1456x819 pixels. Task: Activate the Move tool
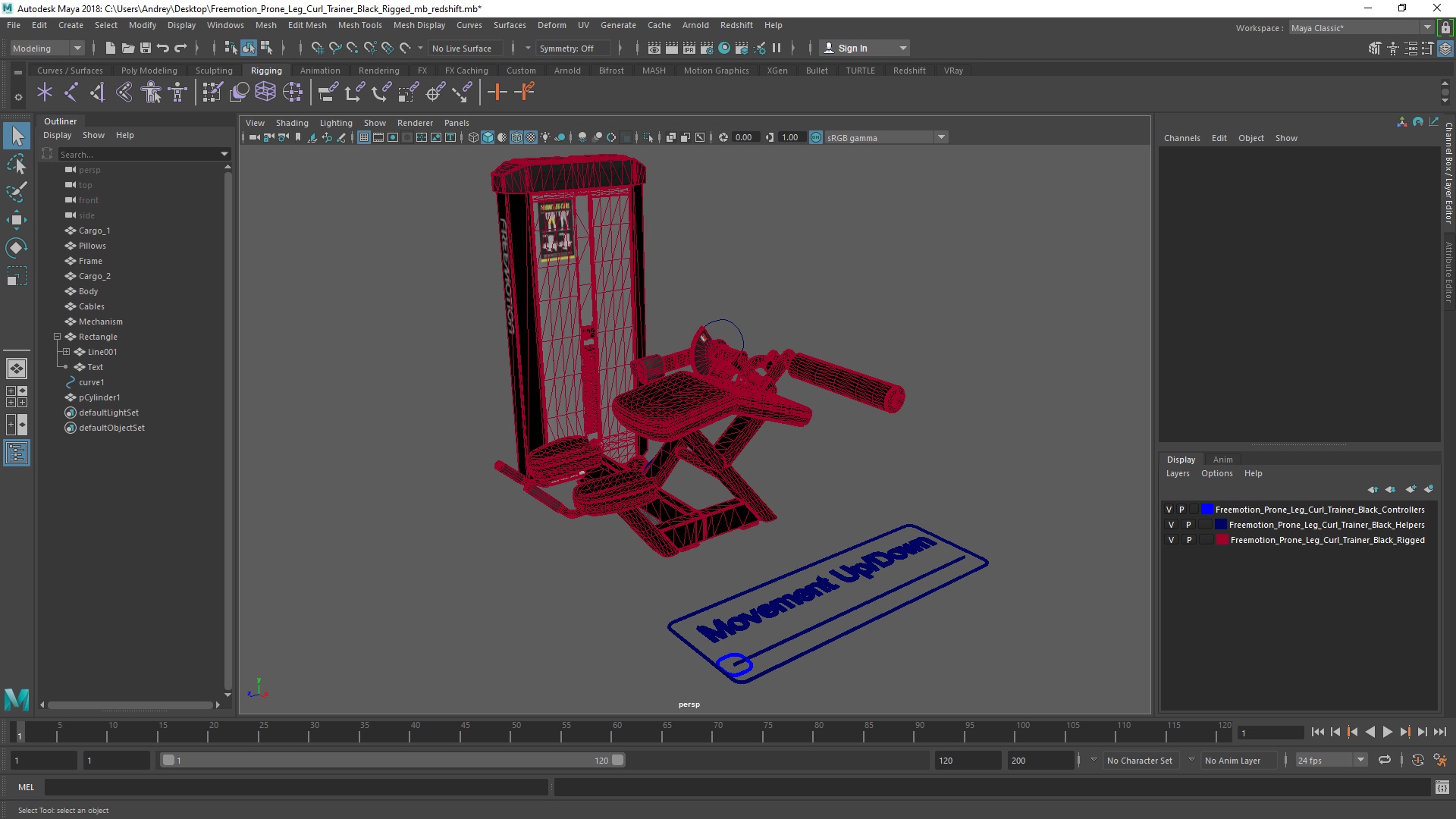17,220
